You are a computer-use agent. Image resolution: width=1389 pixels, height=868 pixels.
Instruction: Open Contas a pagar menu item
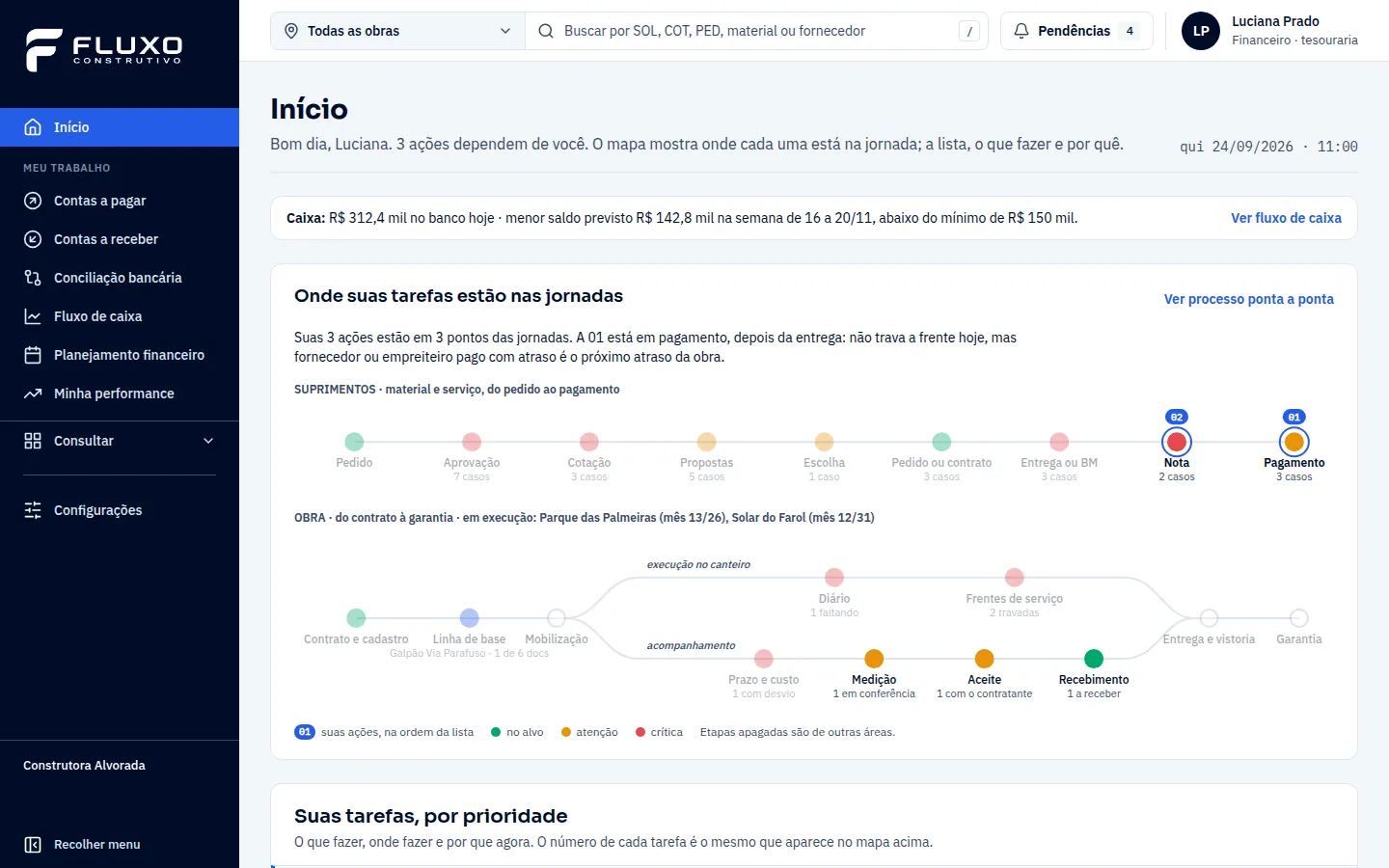click(x=120, y=201)
